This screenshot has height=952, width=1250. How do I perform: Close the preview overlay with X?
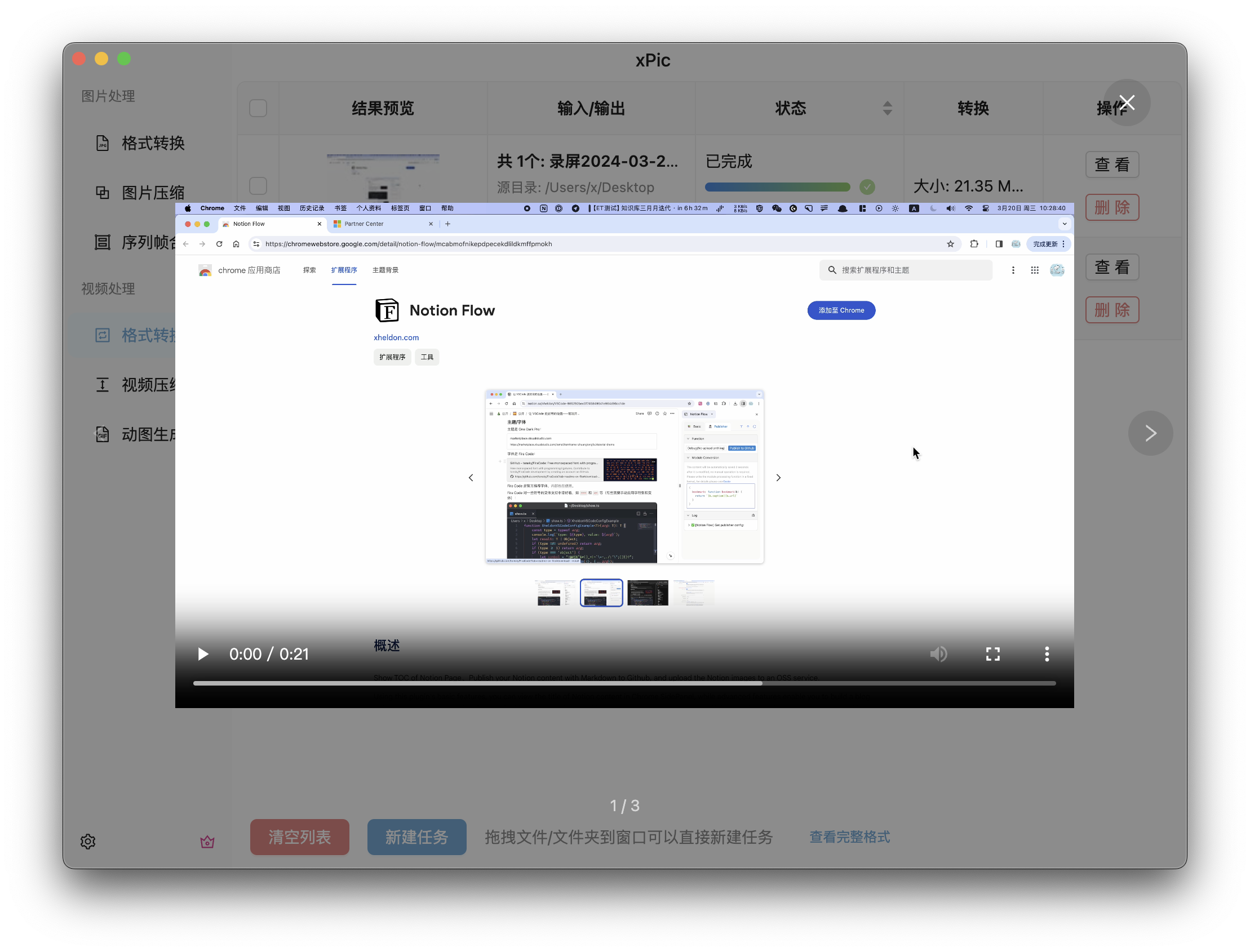[x=1127, y=103]
